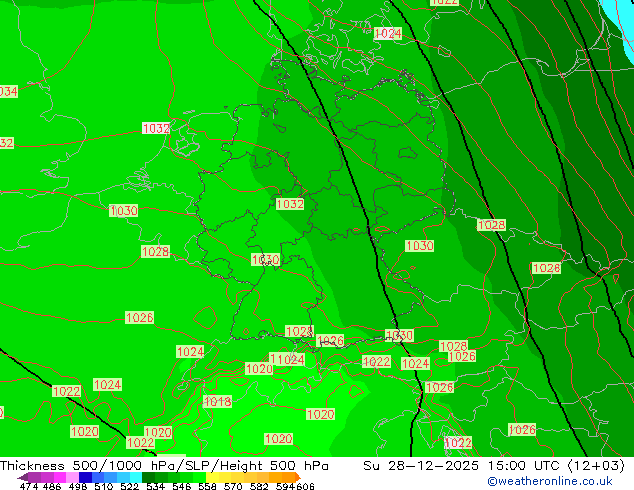Click the 570 legend value

(233, 486)
